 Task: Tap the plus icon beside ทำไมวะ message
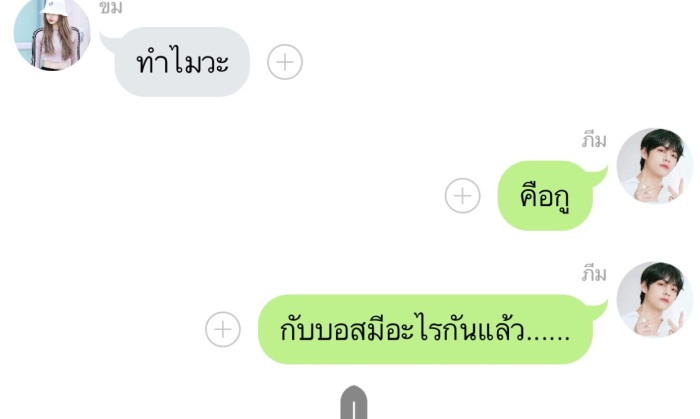tap(285, 62)
